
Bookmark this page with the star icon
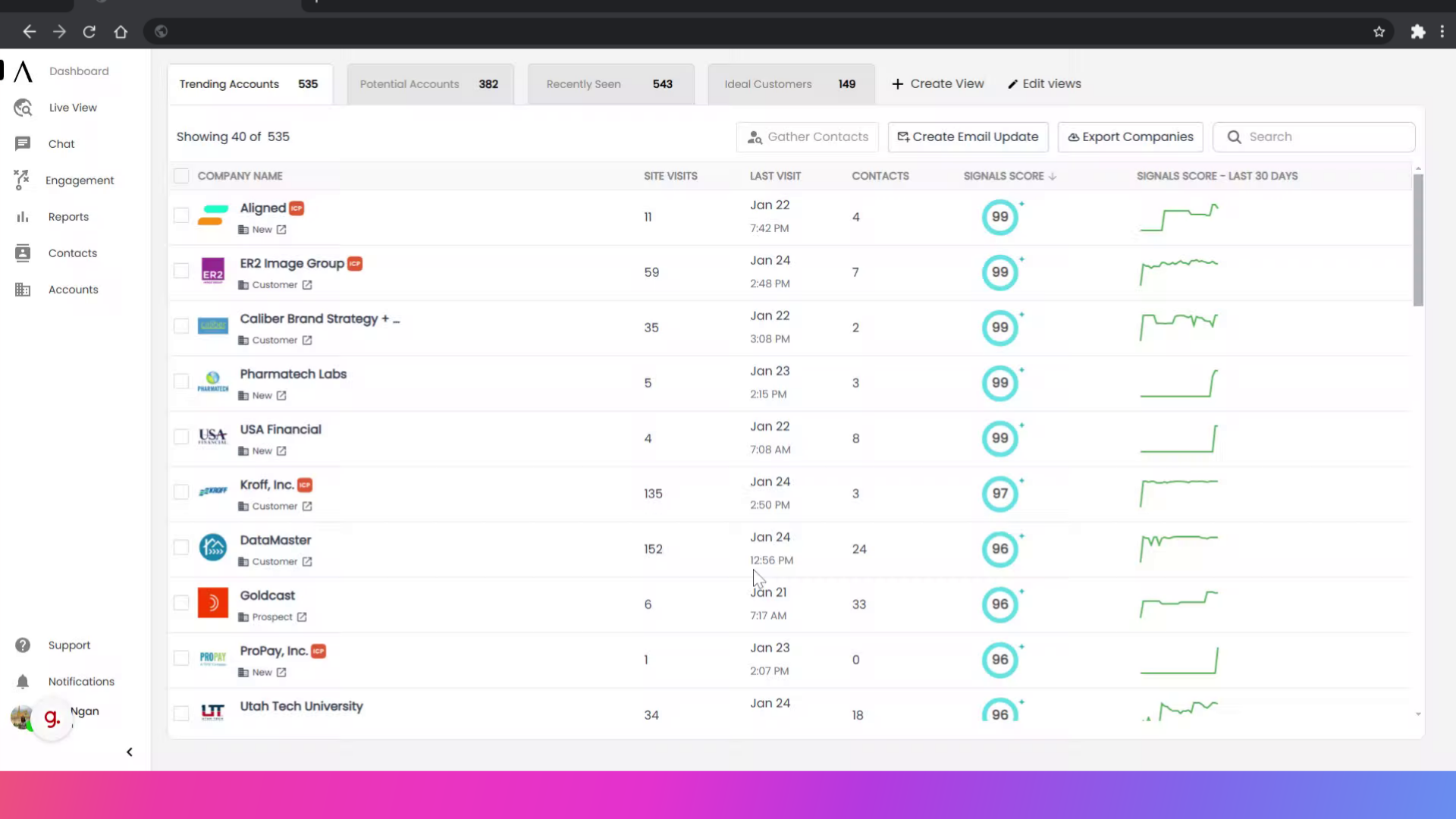1379,32
